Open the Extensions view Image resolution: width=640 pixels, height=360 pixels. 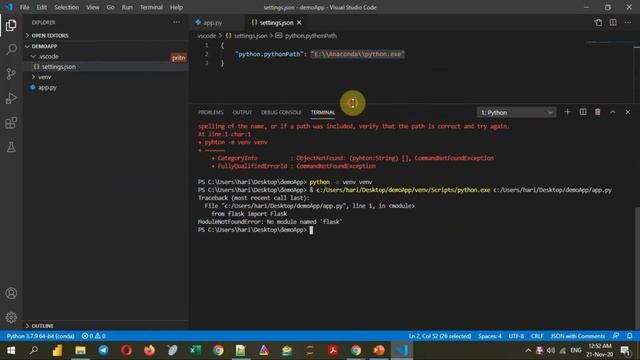tap(11, 123)
